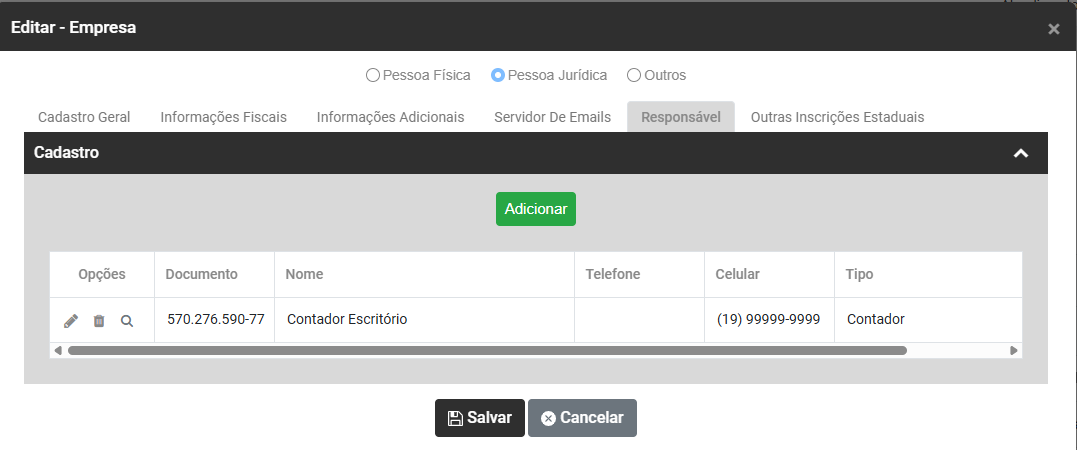This screenshot has height=450, width=1077.
Task: Click the Cancelar button
Action: 582,418
